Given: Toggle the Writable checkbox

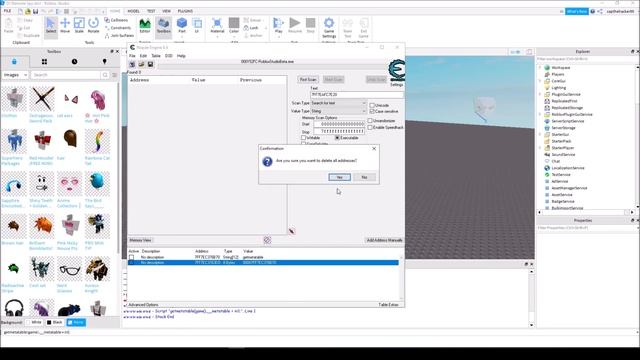Looking at the screenshot, I should coord(303,138).
